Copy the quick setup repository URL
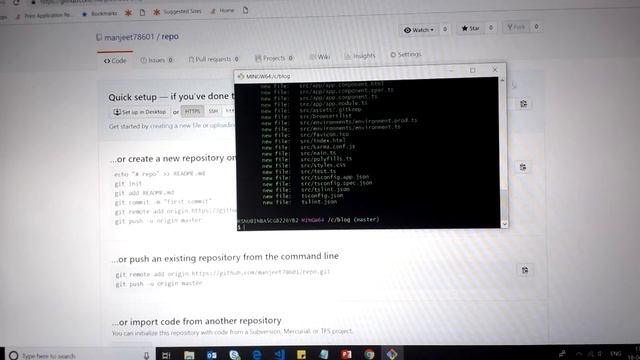 (524, 104)
